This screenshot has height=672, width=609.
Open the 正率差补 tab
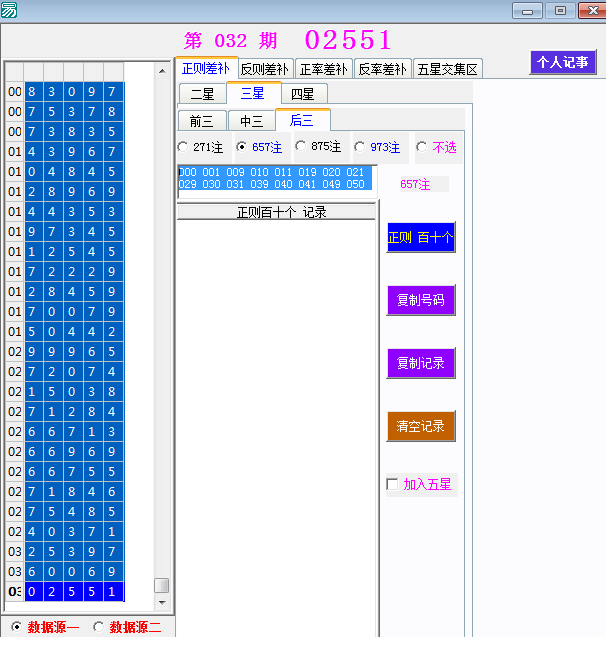tap(324, 69)
